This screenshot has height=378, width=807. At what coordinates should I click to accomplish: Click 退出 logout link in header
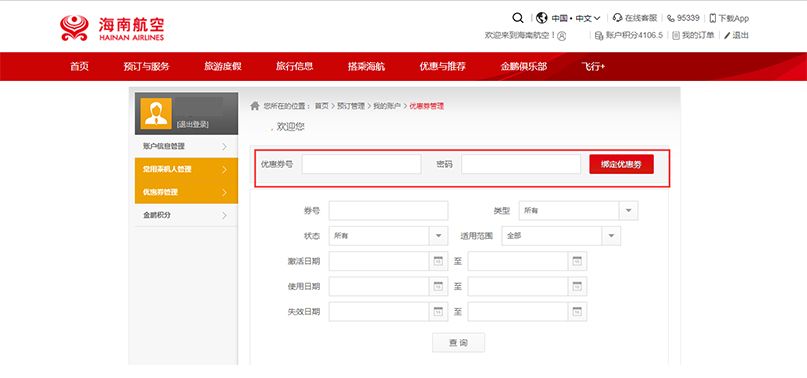[741, 36]
